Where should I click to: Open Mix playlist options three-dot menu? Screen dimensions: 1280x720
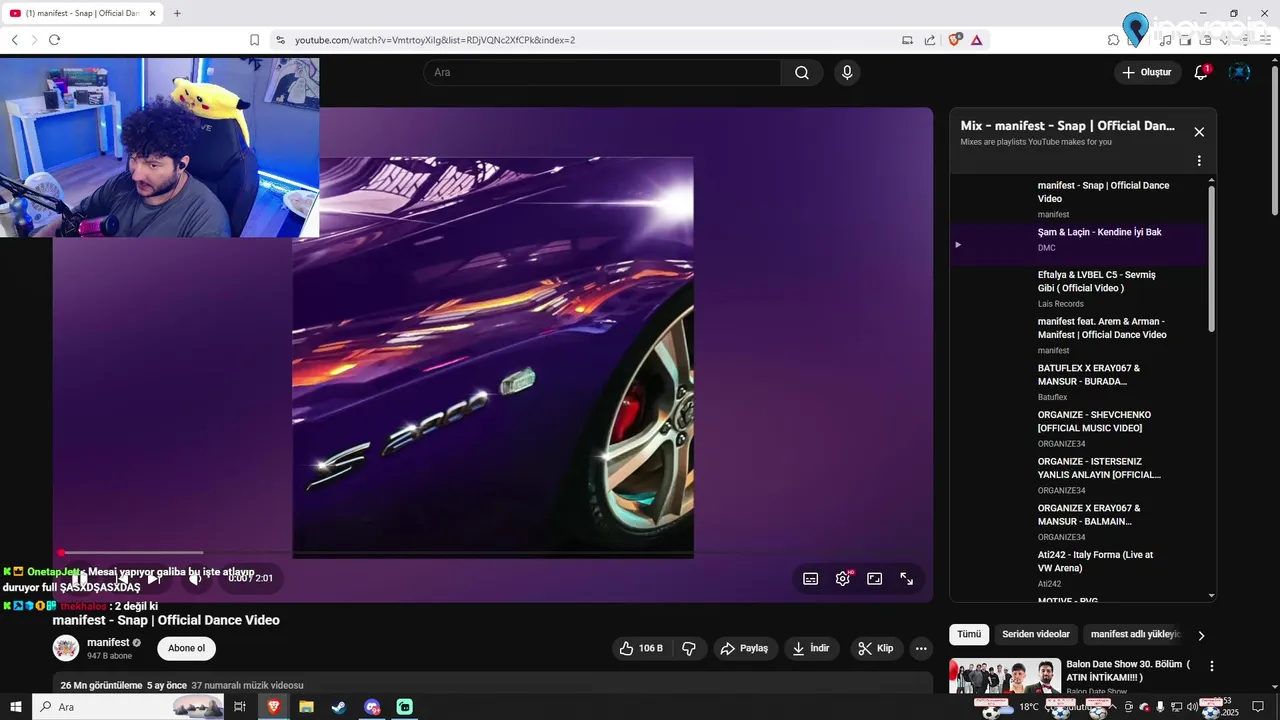point(1199,161)
